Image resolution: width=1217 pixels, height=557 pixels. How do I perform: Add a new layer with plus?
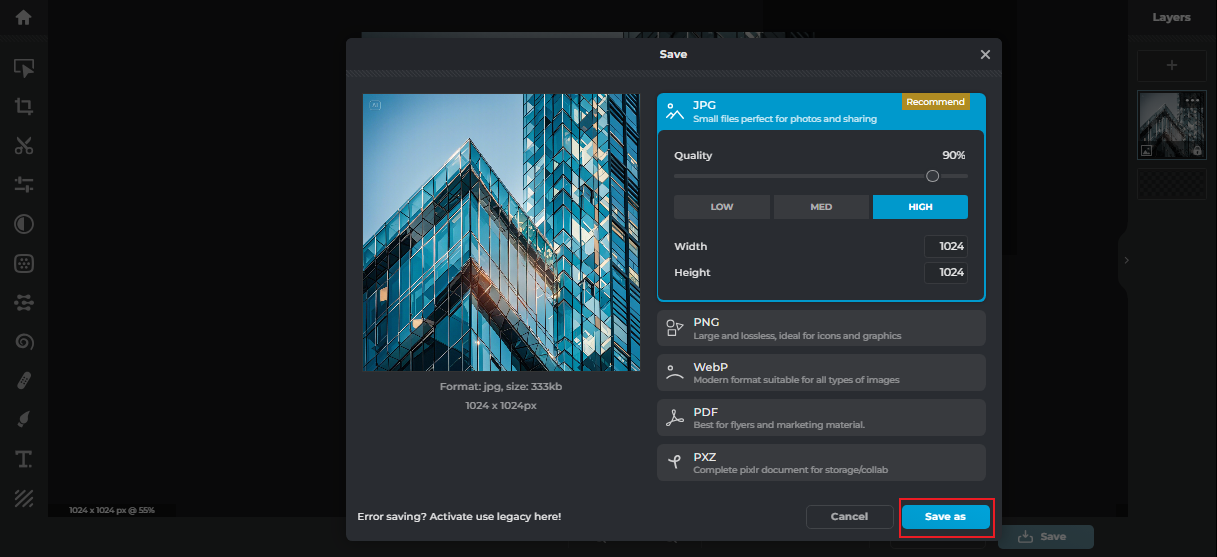point(1172,66)
